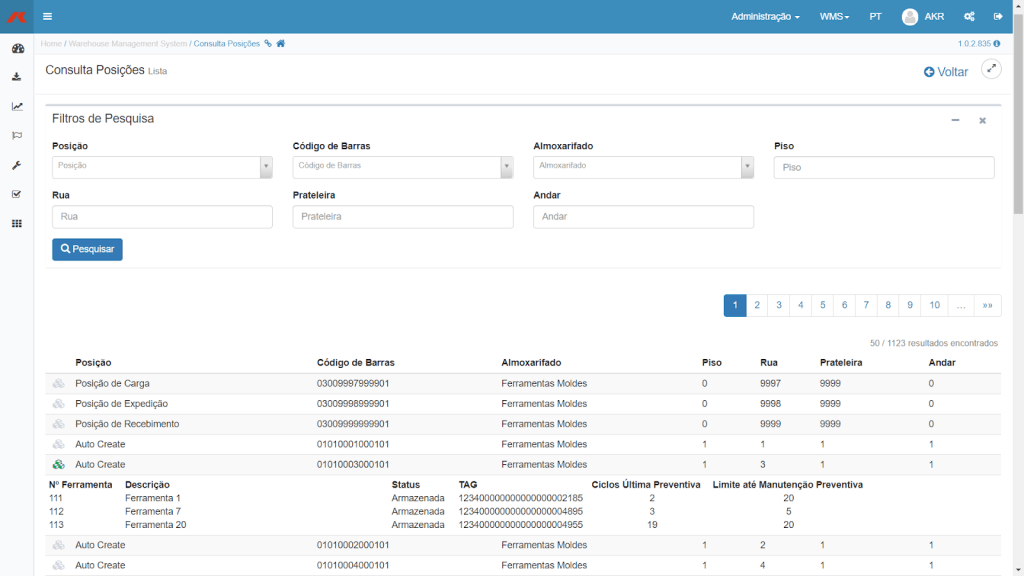Click the Ferramenta 20 description
Viewport: 1024px width, 576px height.
click(x=155, y=524)
